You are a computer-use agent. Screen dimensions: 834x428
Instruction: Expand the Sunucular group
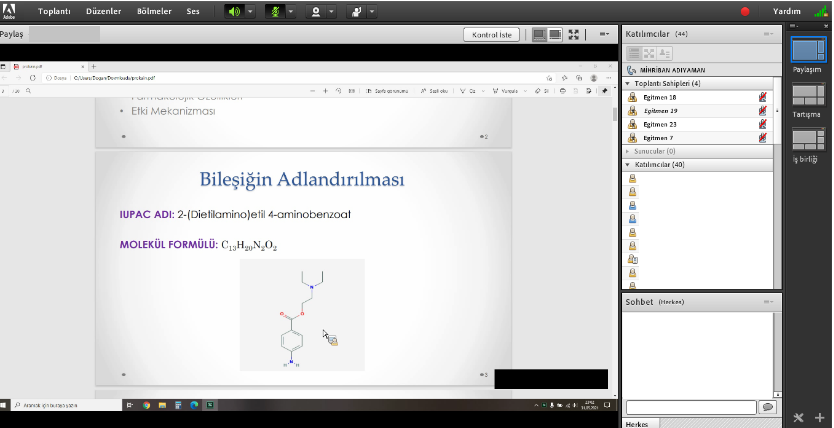tap(627, 151)
